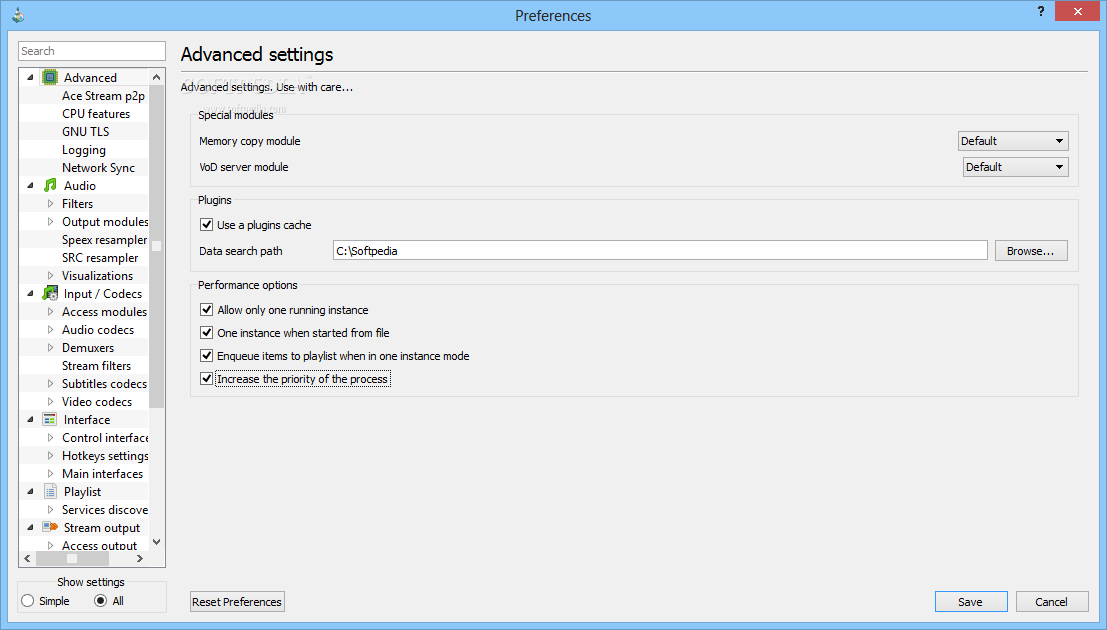Click the tree horizontal scrollbar thumb
The width and height of the screenshot is (1107, 630).
point(73,559)
